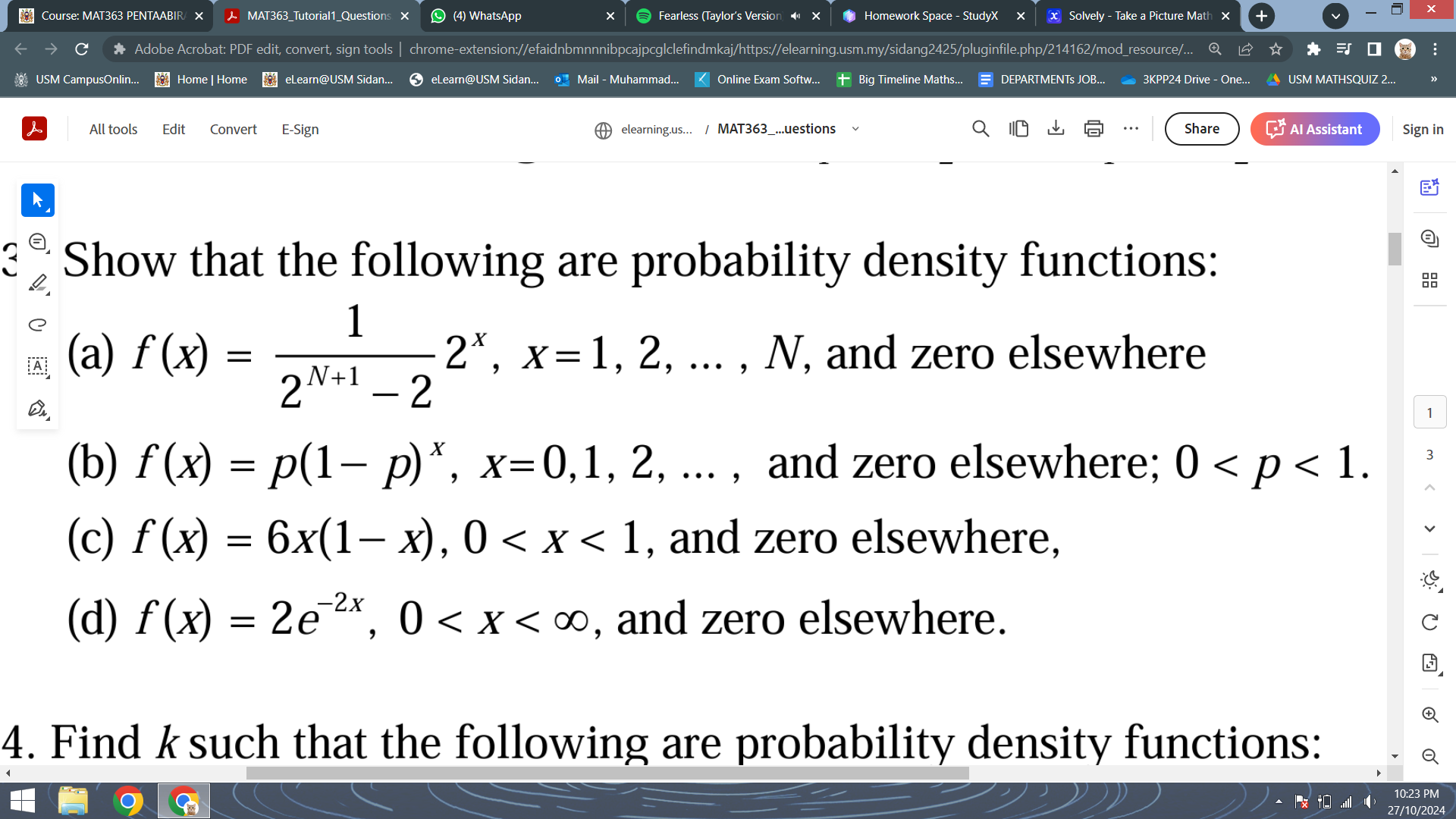The width and height of the screenshot is (1456, 819).
Task: Click the Search icon in toolbar
Action: click(979, 128)
